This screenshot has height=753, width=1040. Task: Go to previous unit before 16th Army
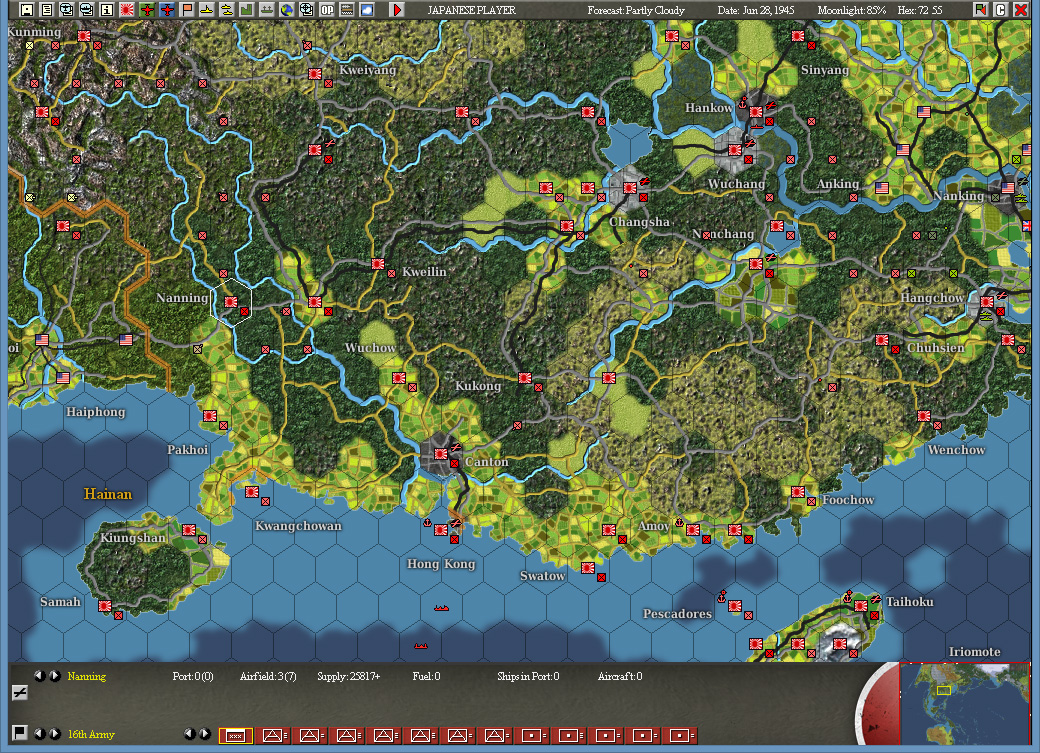tap(40, 734)
